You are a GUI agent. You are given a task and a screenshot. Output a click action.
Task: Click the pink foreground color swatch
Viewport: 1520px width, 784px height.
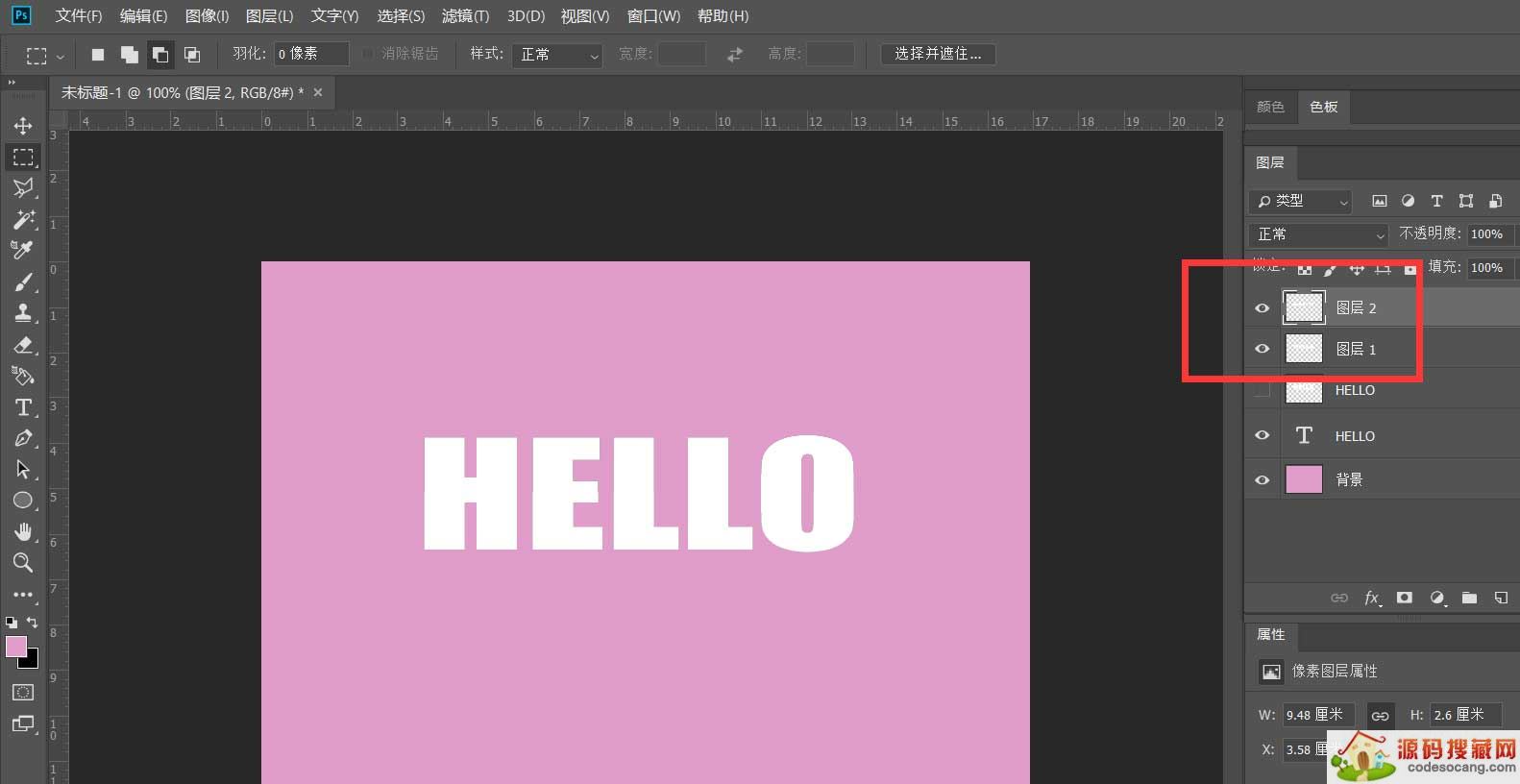pyautogui.click(x=15, y=647)
